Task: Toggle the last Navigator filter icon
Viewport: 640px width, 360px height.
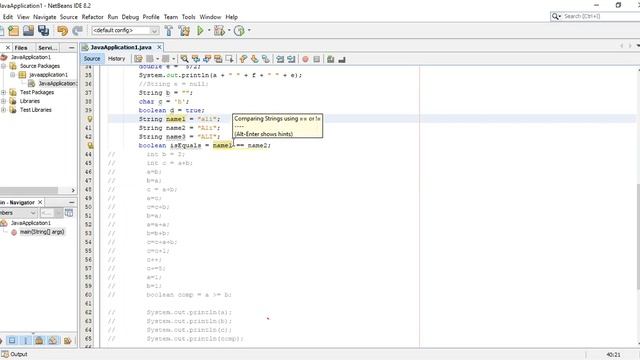Action: pos(67,340)
